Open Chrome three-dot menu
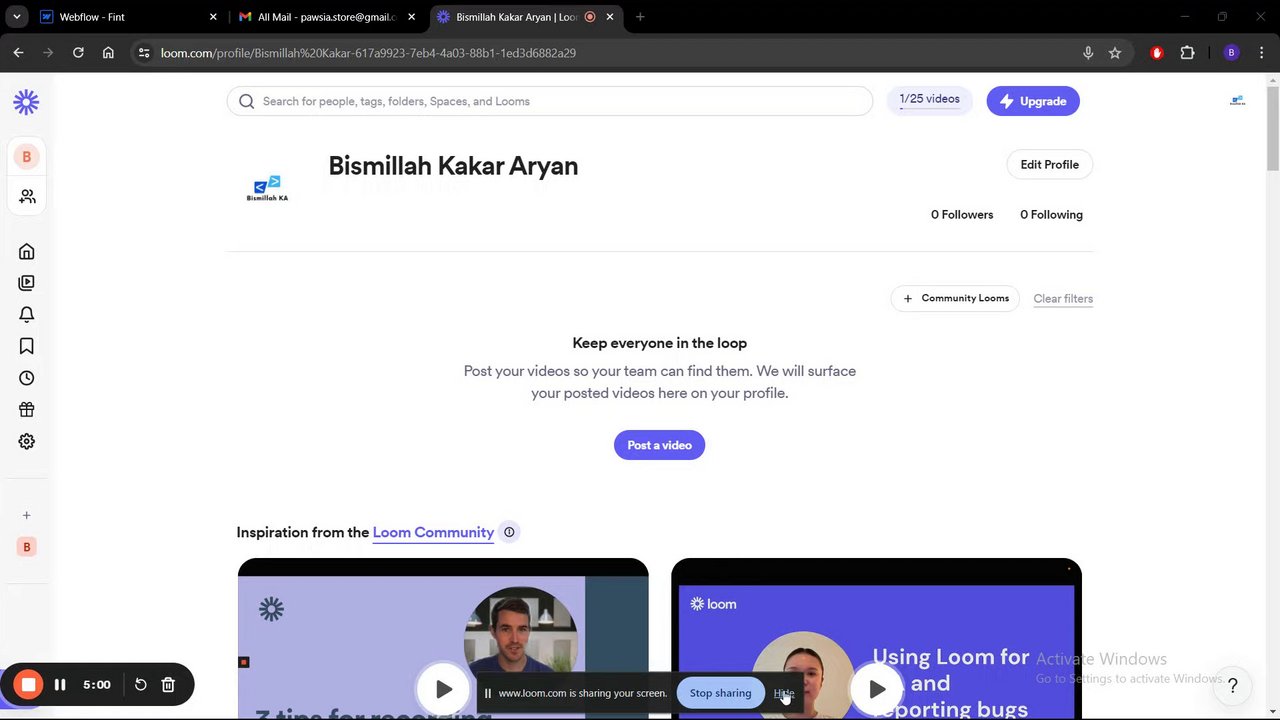 coord(1262,53)
